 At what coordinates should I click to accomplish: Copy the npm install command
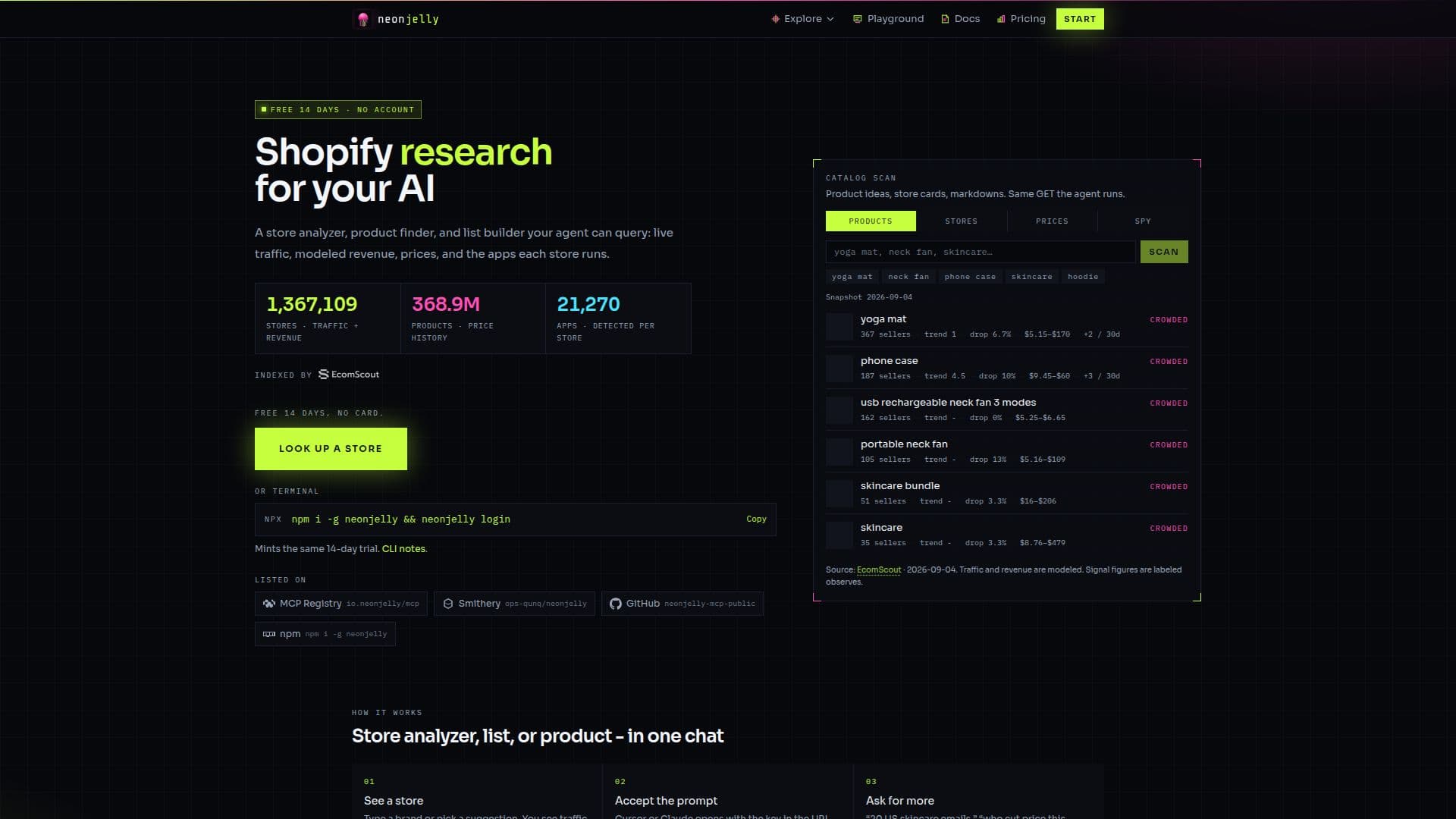756,519
